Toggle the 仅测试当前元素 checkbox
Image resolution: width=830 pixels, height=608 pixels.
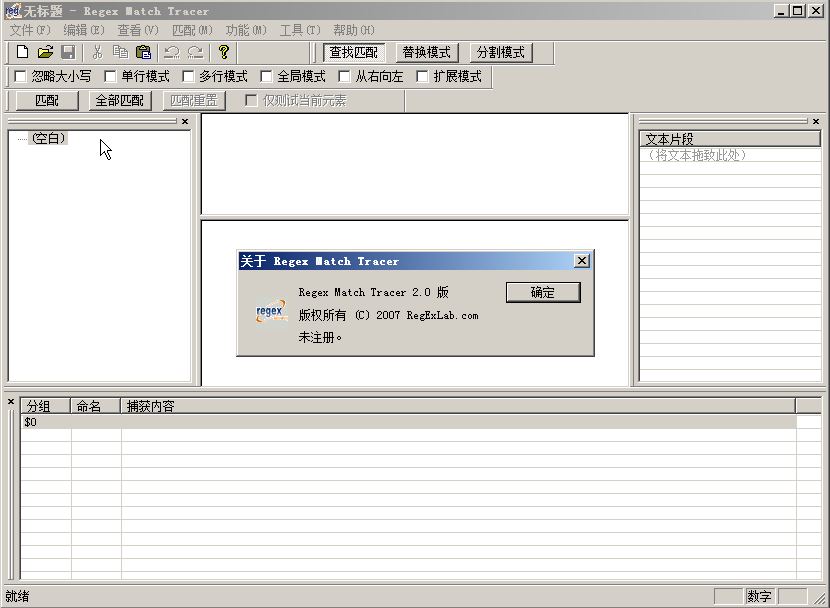click(x=251, y=101)
